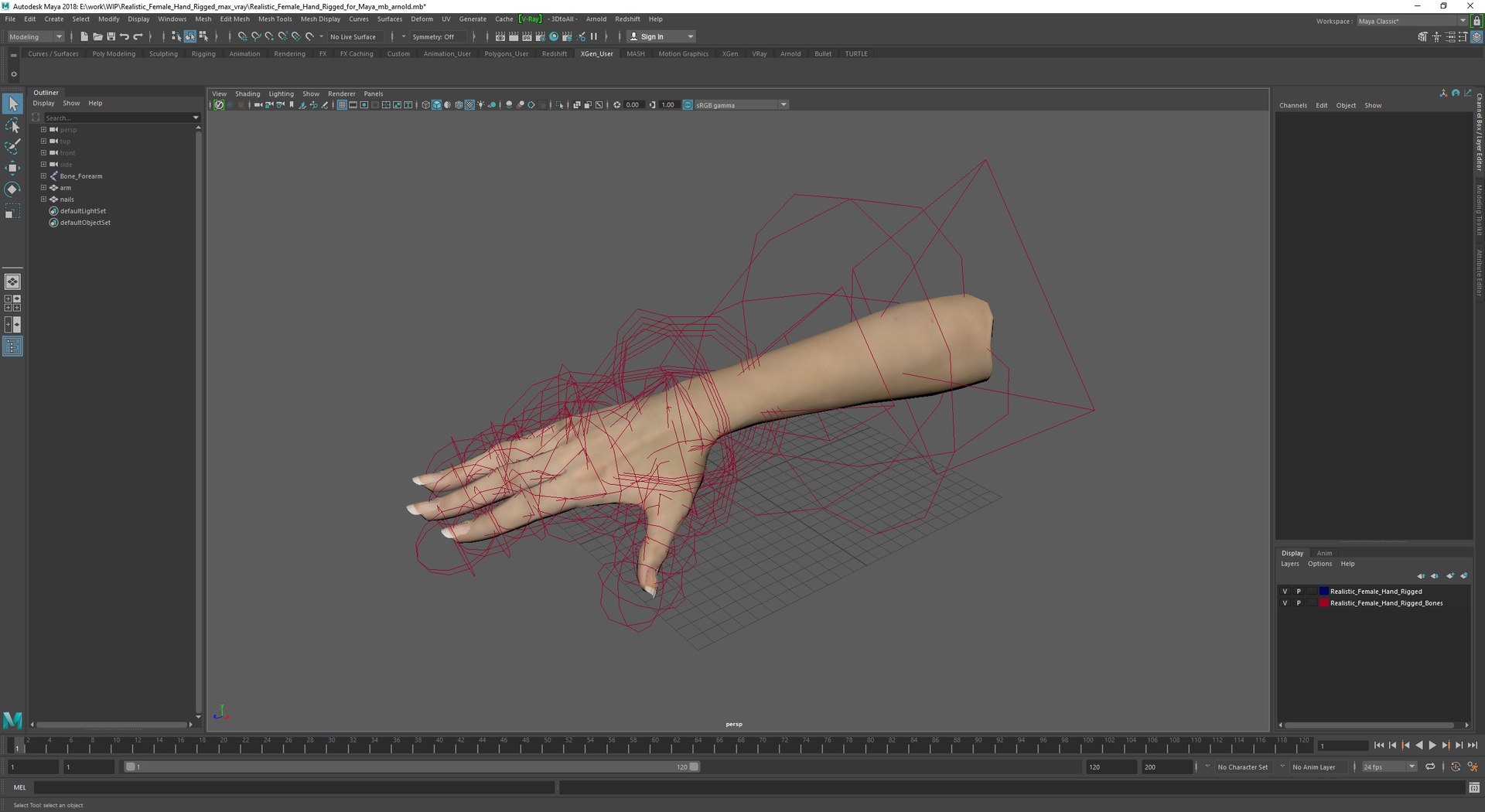Open a scene with folder icon

click(x=97, y=36)
